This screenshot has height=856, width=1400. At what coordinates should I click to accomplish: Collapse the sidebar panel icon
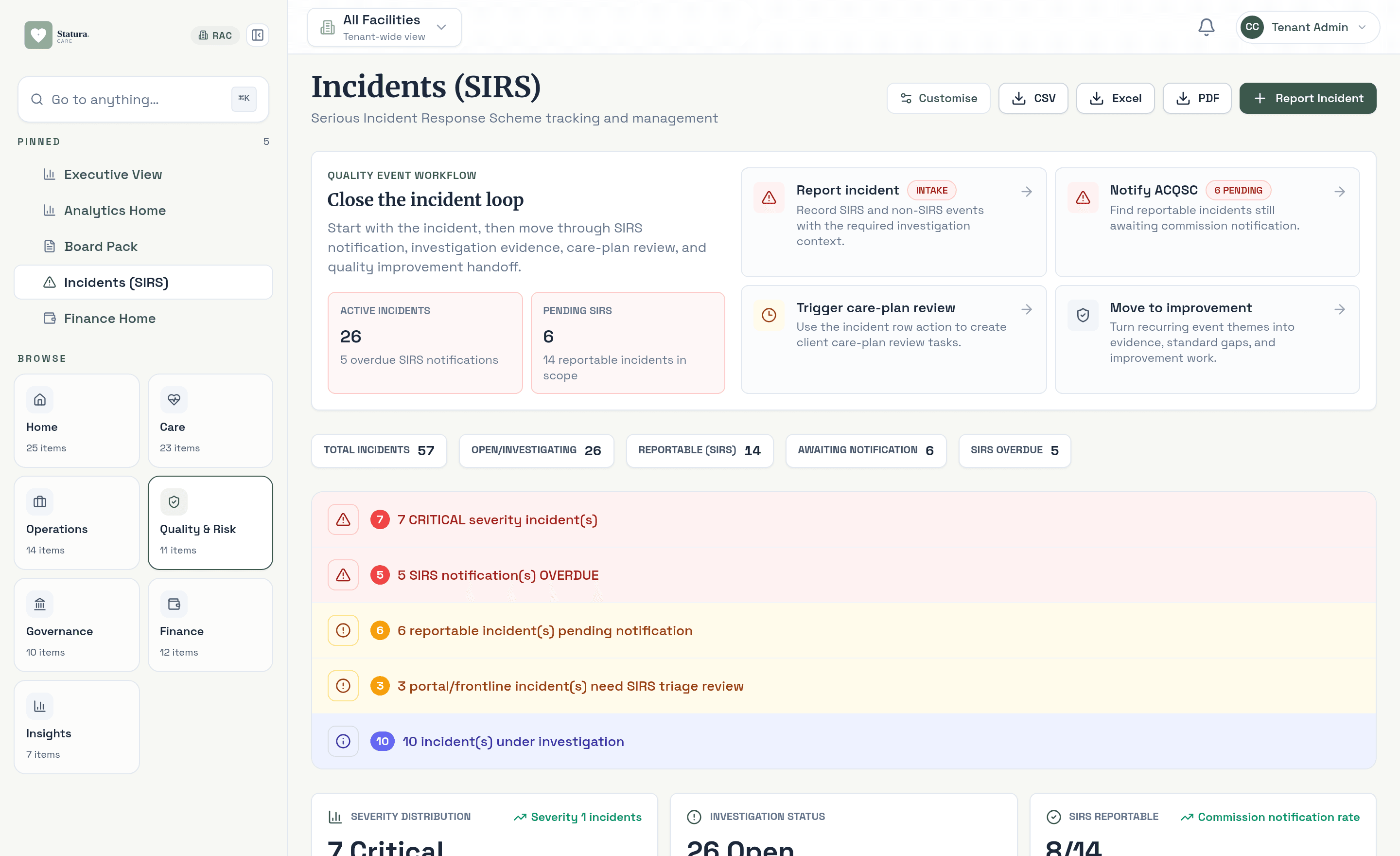(257, 35)
